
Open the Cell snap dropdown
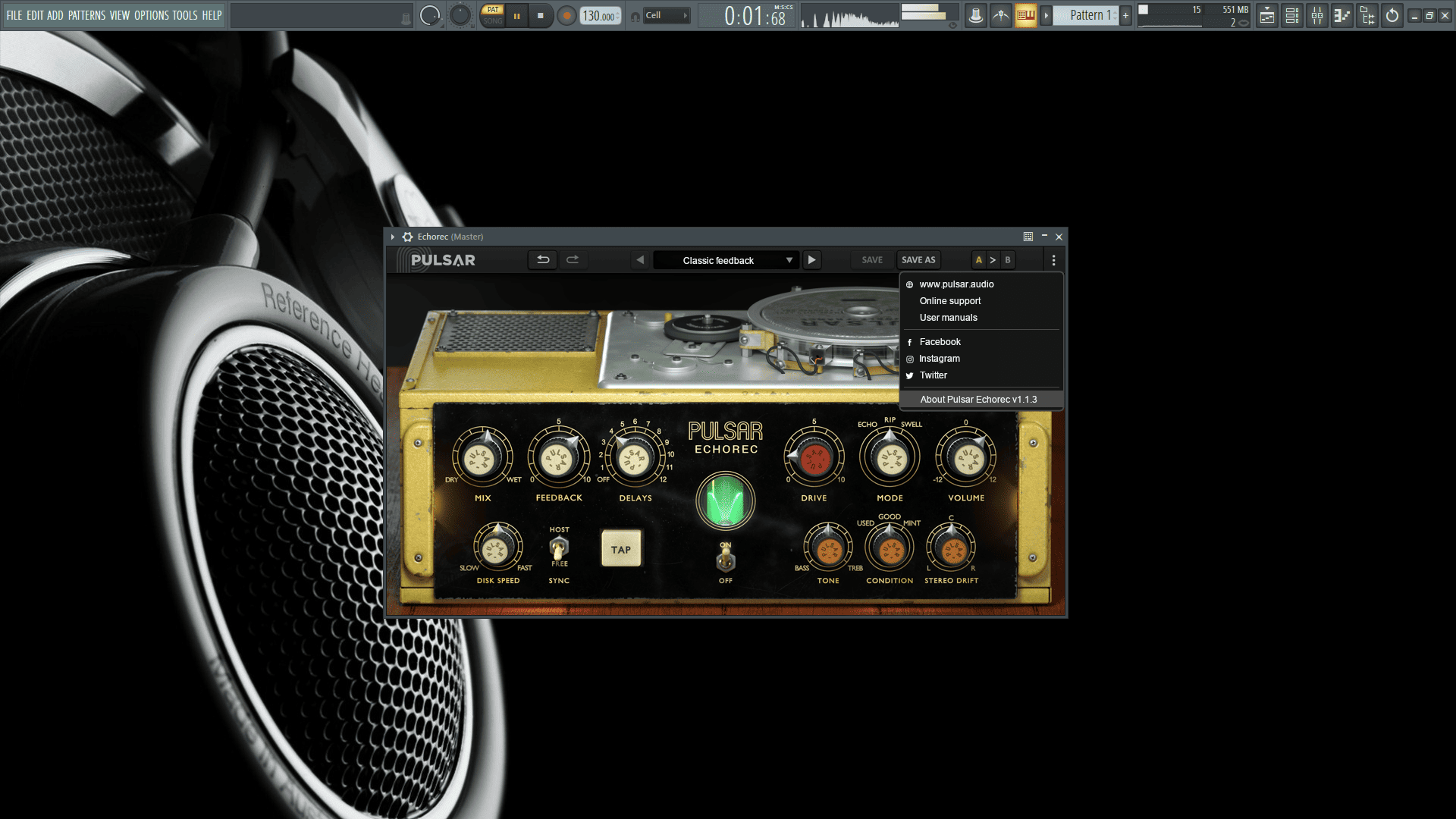[667, 15]
